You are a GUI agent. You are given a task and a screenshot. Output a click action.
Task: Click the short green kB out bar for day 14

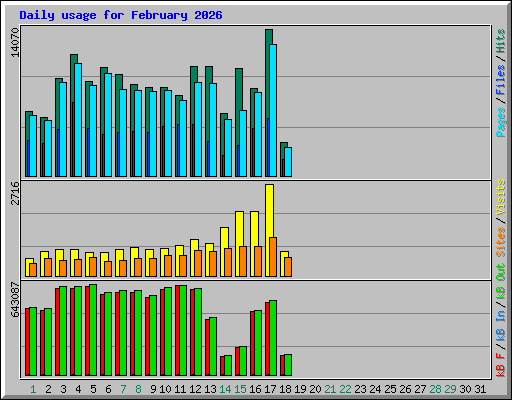(228, 365)
